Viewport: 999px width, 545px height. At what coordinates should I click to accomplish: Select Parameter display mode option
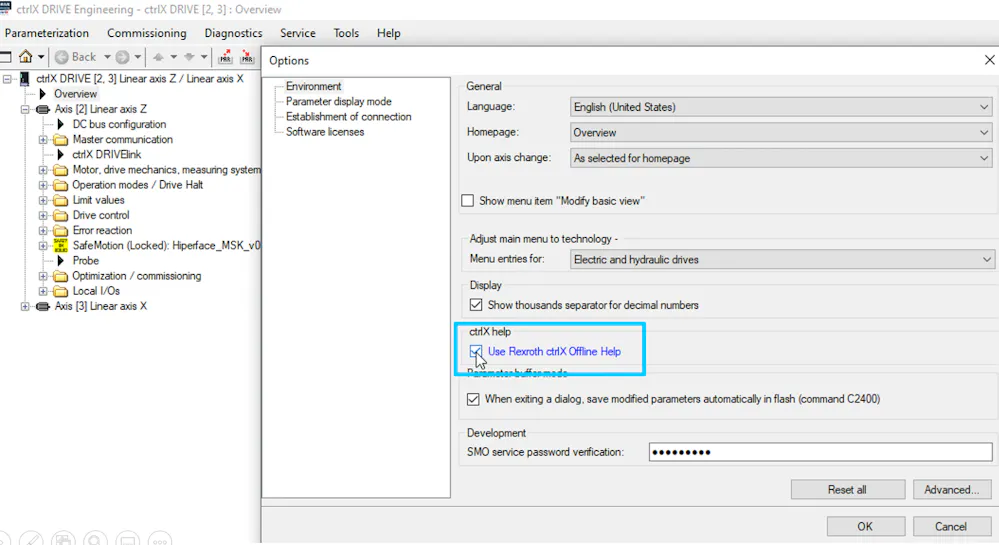pos(338,101)
